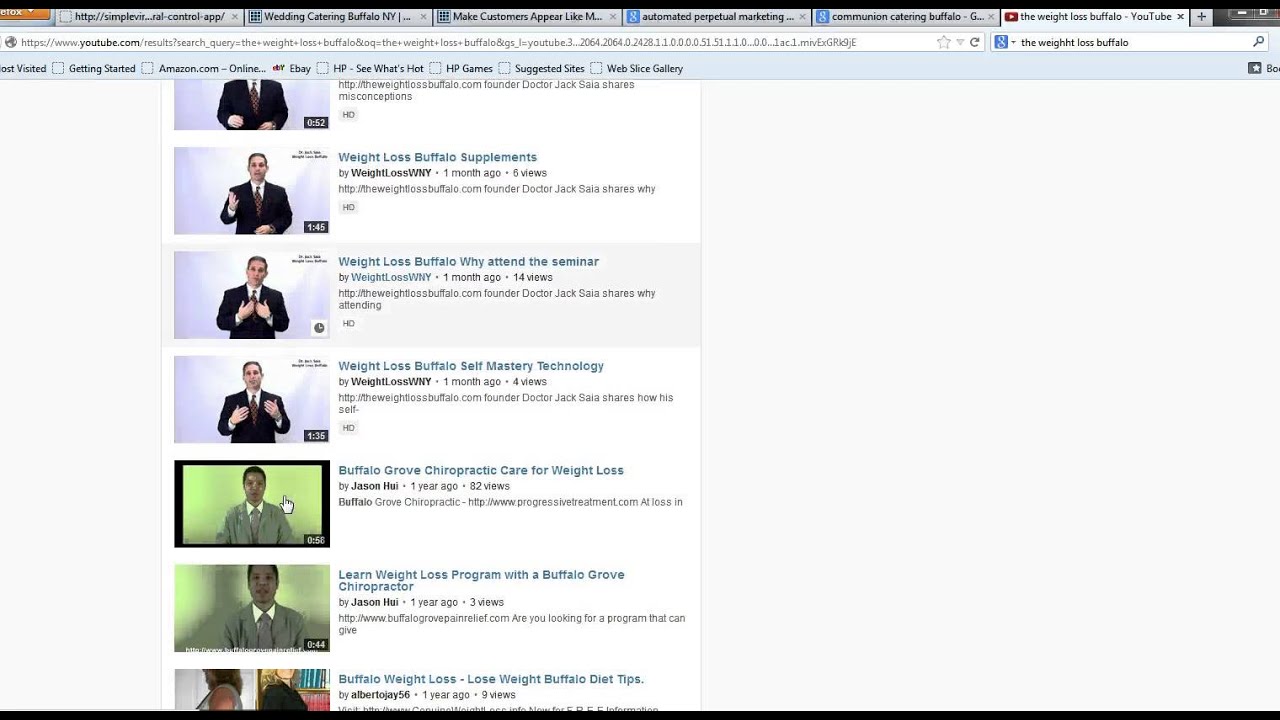Screen dimensions: 1280x720
Task: Click HD badge under Why attend video
Action: (x=348, y=323)
